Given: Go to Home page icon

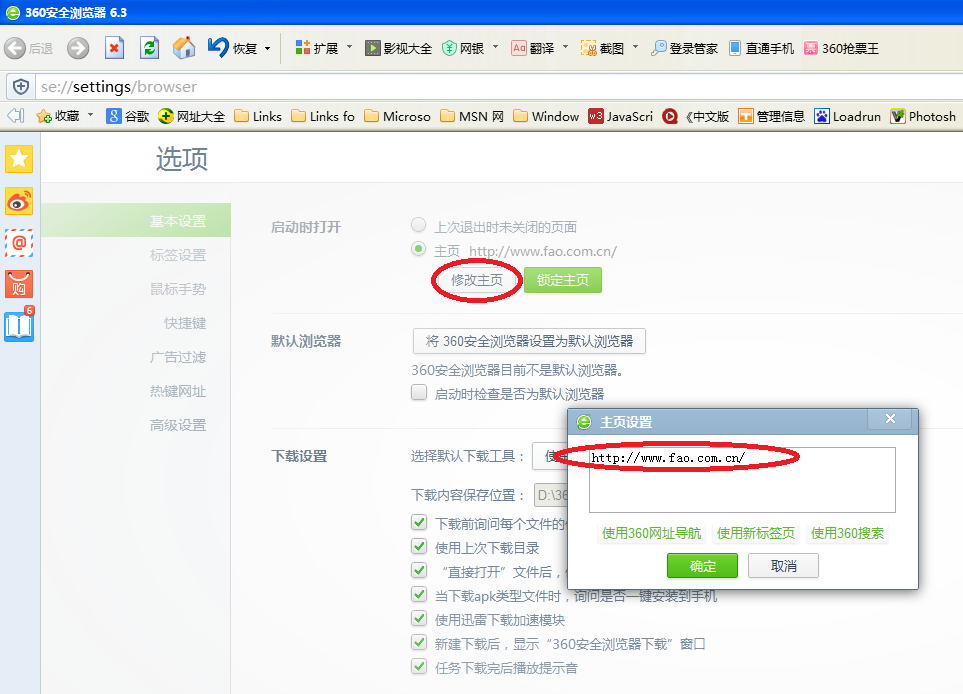Looking at the screenshot, I should [x=184, y=48].
